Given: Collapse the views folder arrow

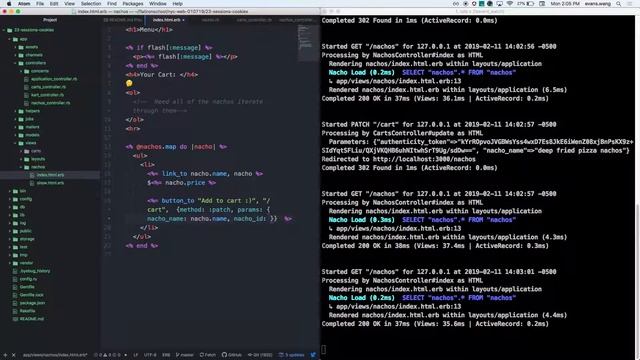Looking at the screenshot, I should (16, 143).
